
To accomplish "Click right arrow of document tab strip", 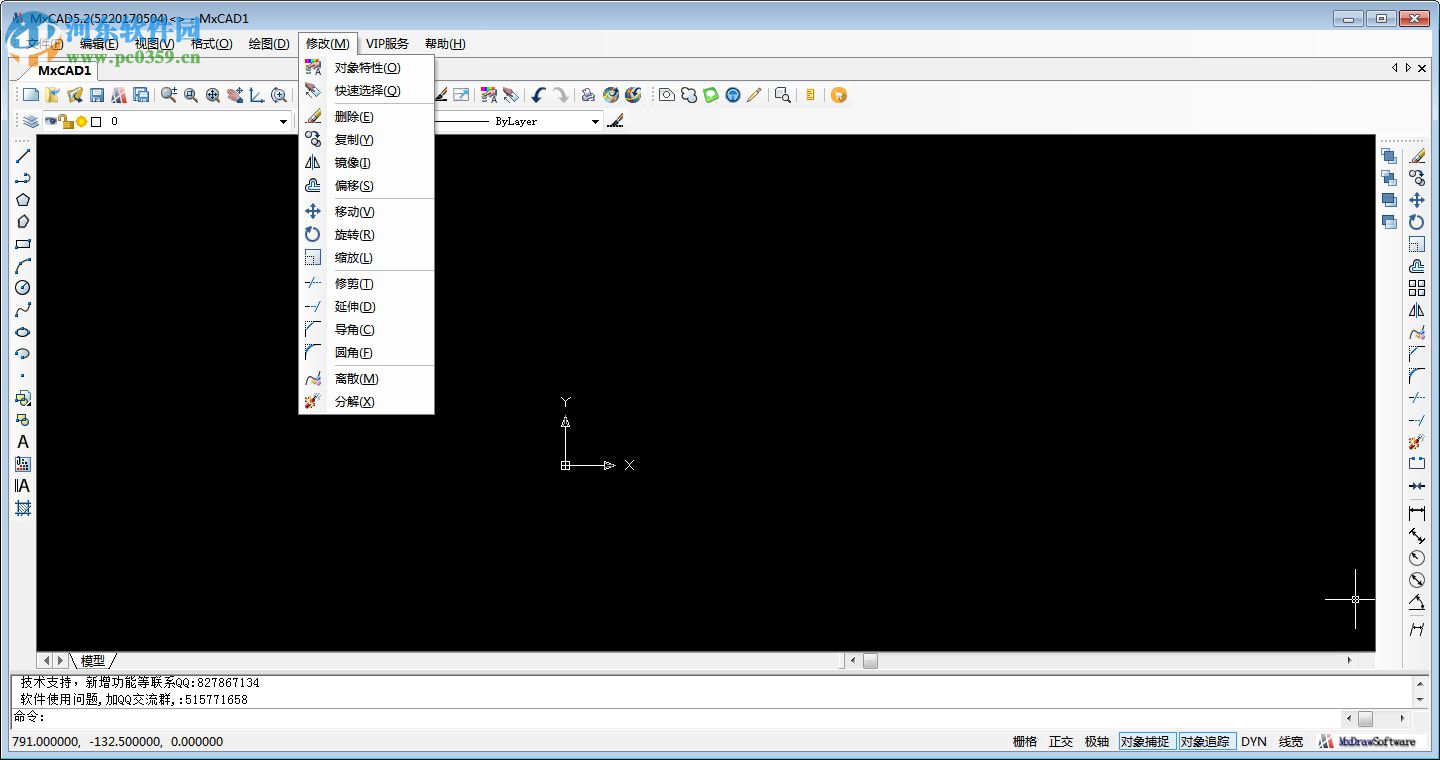I will 1408,68.
